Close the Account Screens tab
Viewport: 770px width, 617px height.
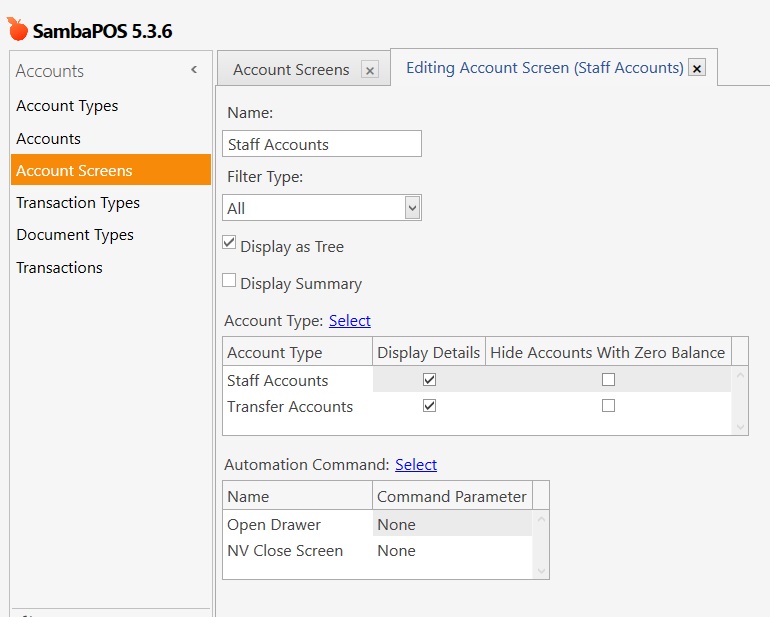pos(370,70)
